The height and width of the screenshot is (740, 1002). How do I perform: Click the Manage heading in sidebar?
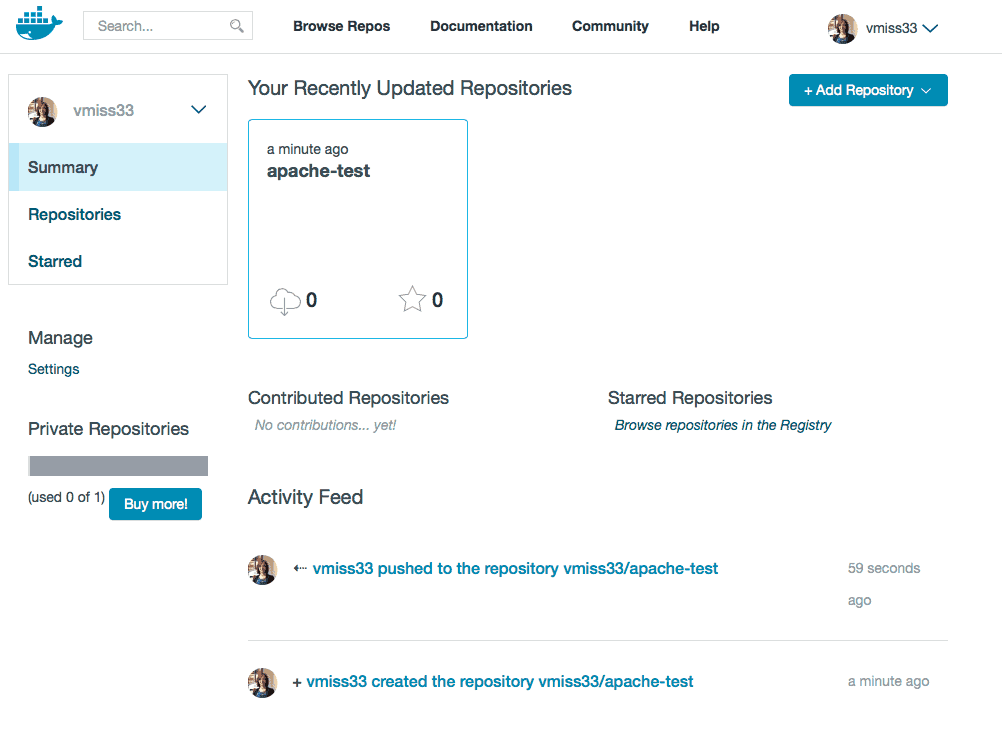coord(60,338)
